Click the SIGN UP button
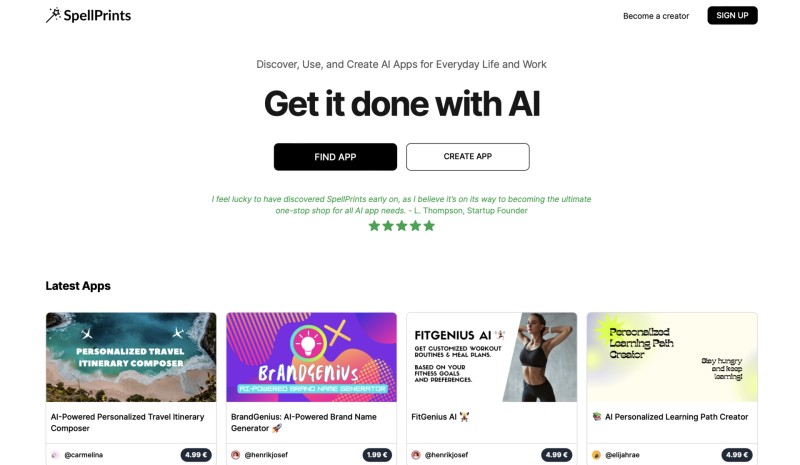The width and height of the screenshot is (800, 465). click(732, 15)
